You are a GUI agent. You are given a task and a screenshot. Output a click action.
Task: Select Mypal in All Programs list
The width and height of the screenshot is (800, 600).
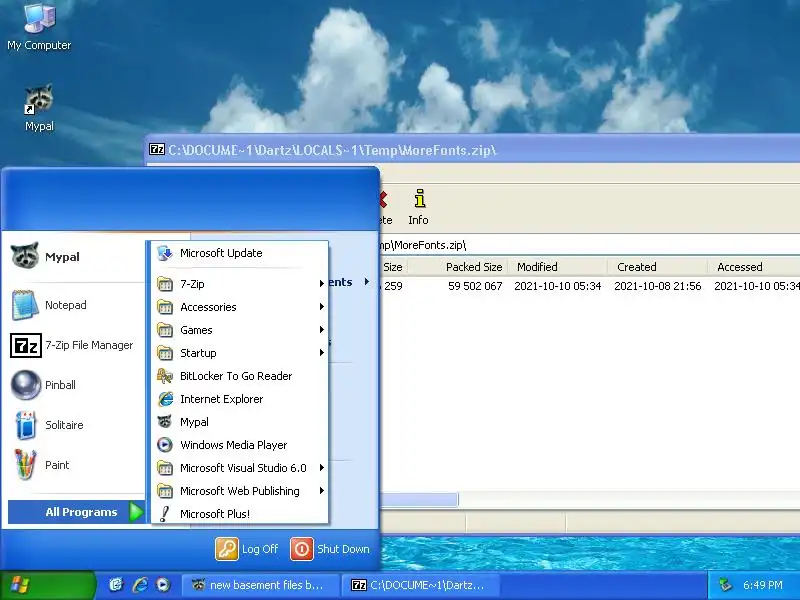click(x=240, y=422)
